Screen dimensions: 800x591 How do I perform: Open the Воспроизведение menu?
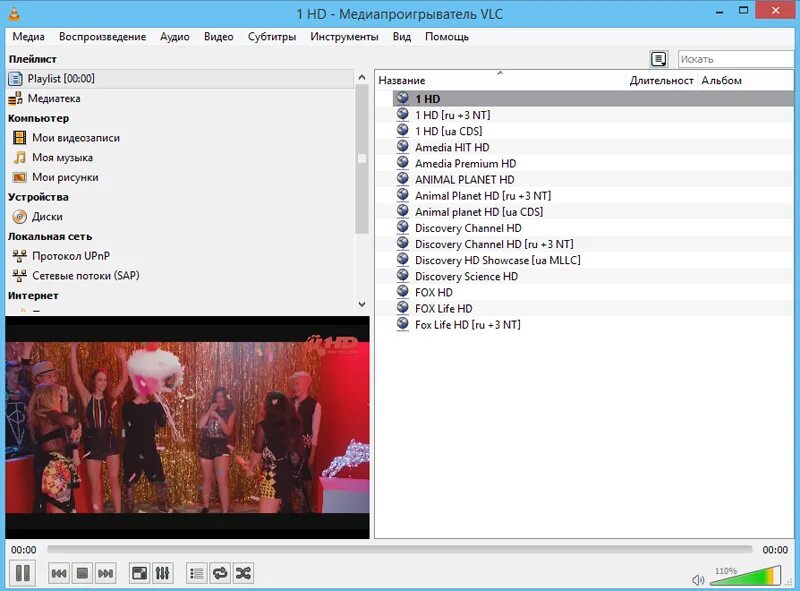(103, 37)
